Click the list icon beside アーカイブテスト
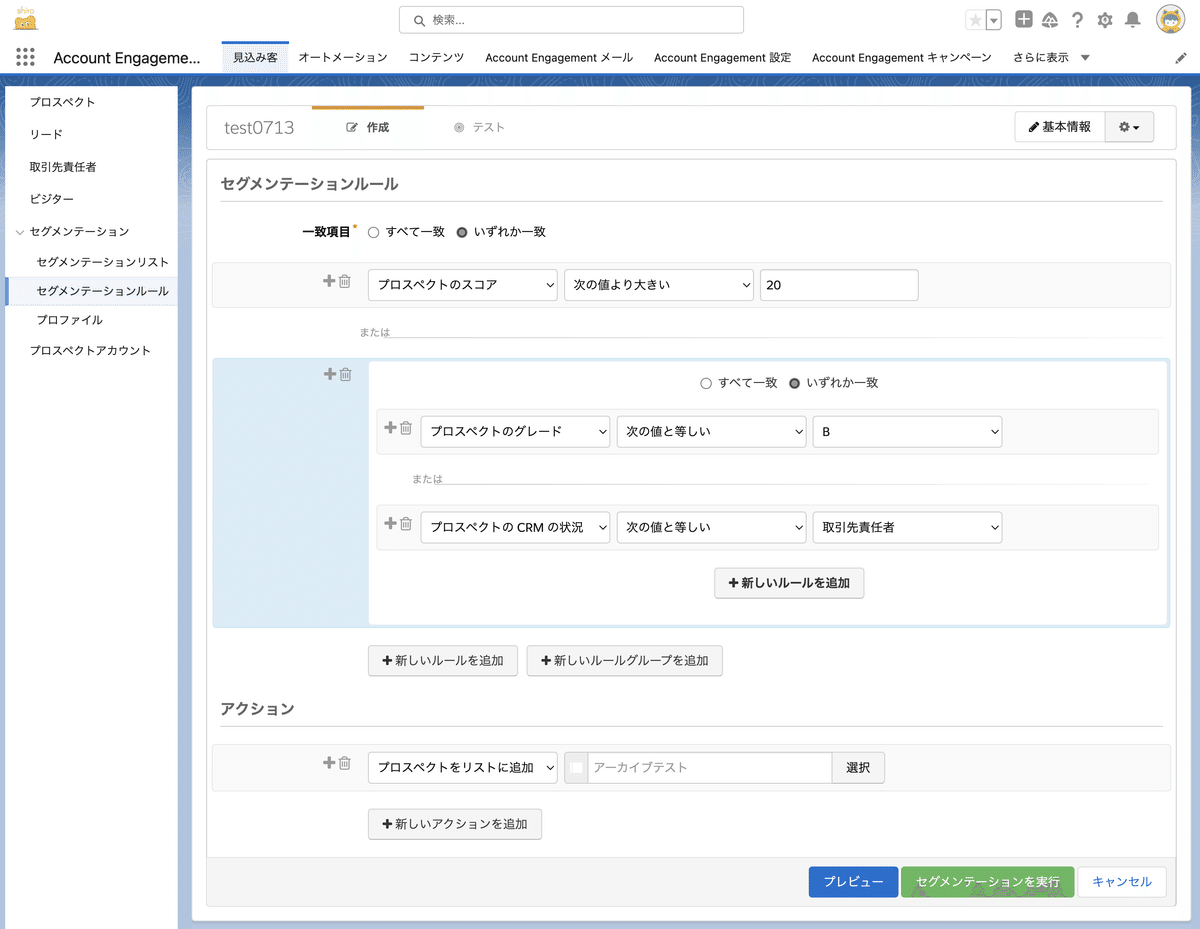The height and width of the screenshot is (929, 1200). (576, 768)
